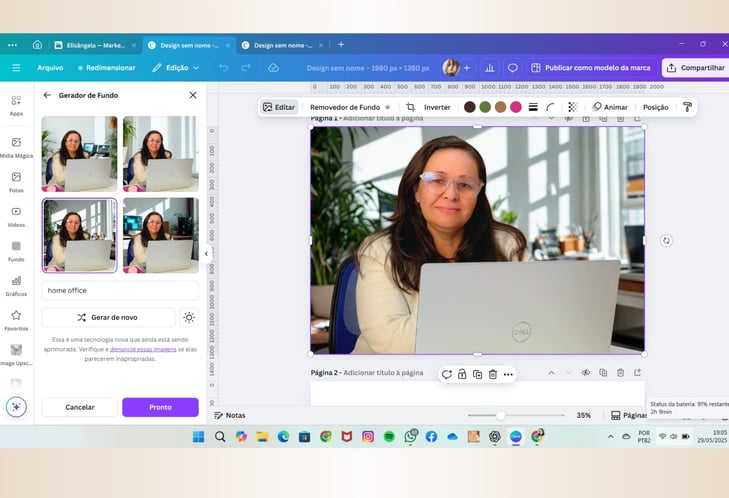Show hidden system tray icons
Image resolution: width=729 pixels, height=498 pixels.
(x=610, y=436)
